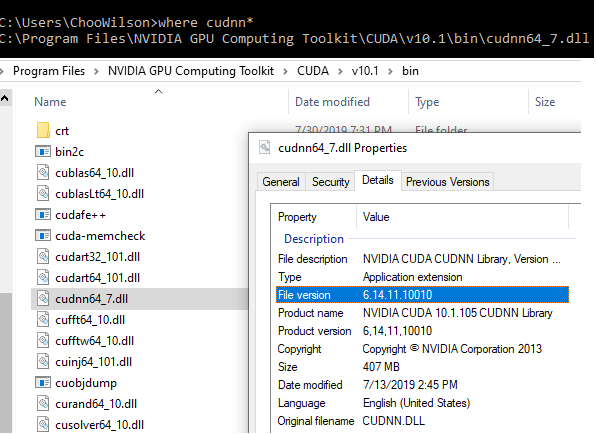Image resolution: width=596 pixels, height=434 pixels.
Task: Sort files by Size column
Action: click(545, 102)
